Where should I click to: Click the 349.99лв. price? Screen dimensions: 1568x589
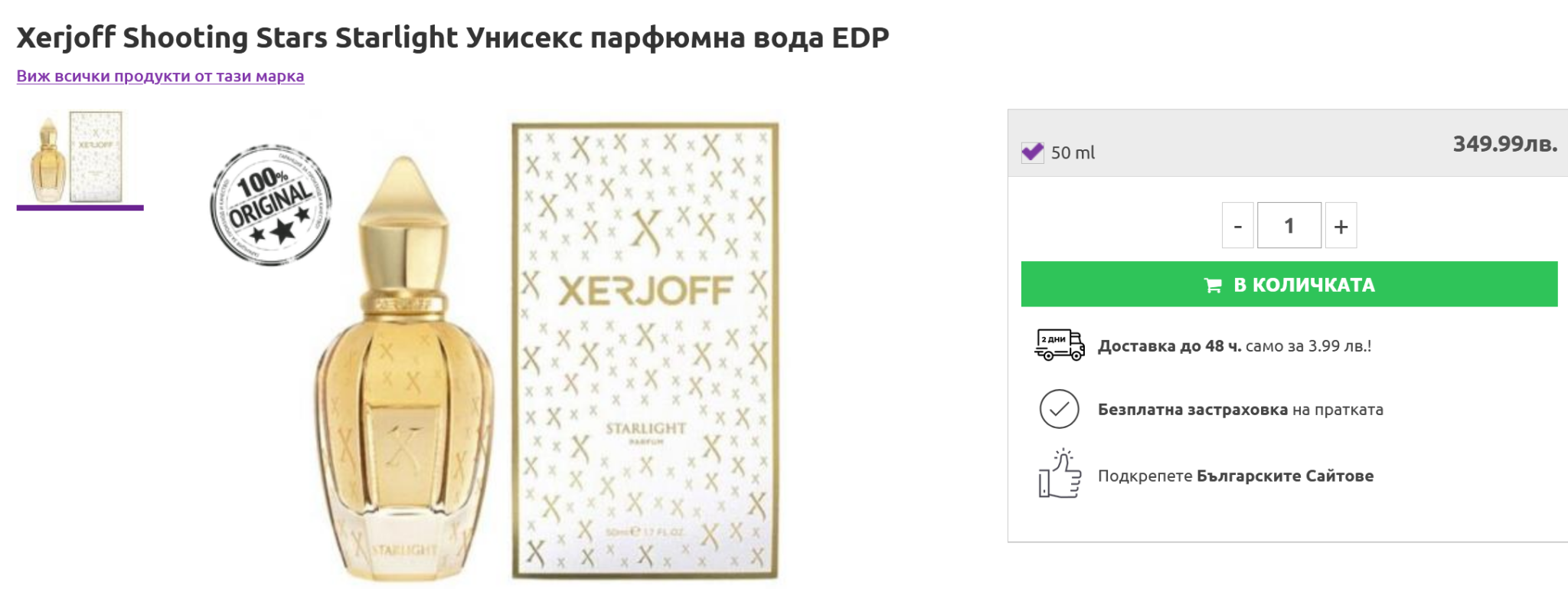click(x=1504, y=144)
